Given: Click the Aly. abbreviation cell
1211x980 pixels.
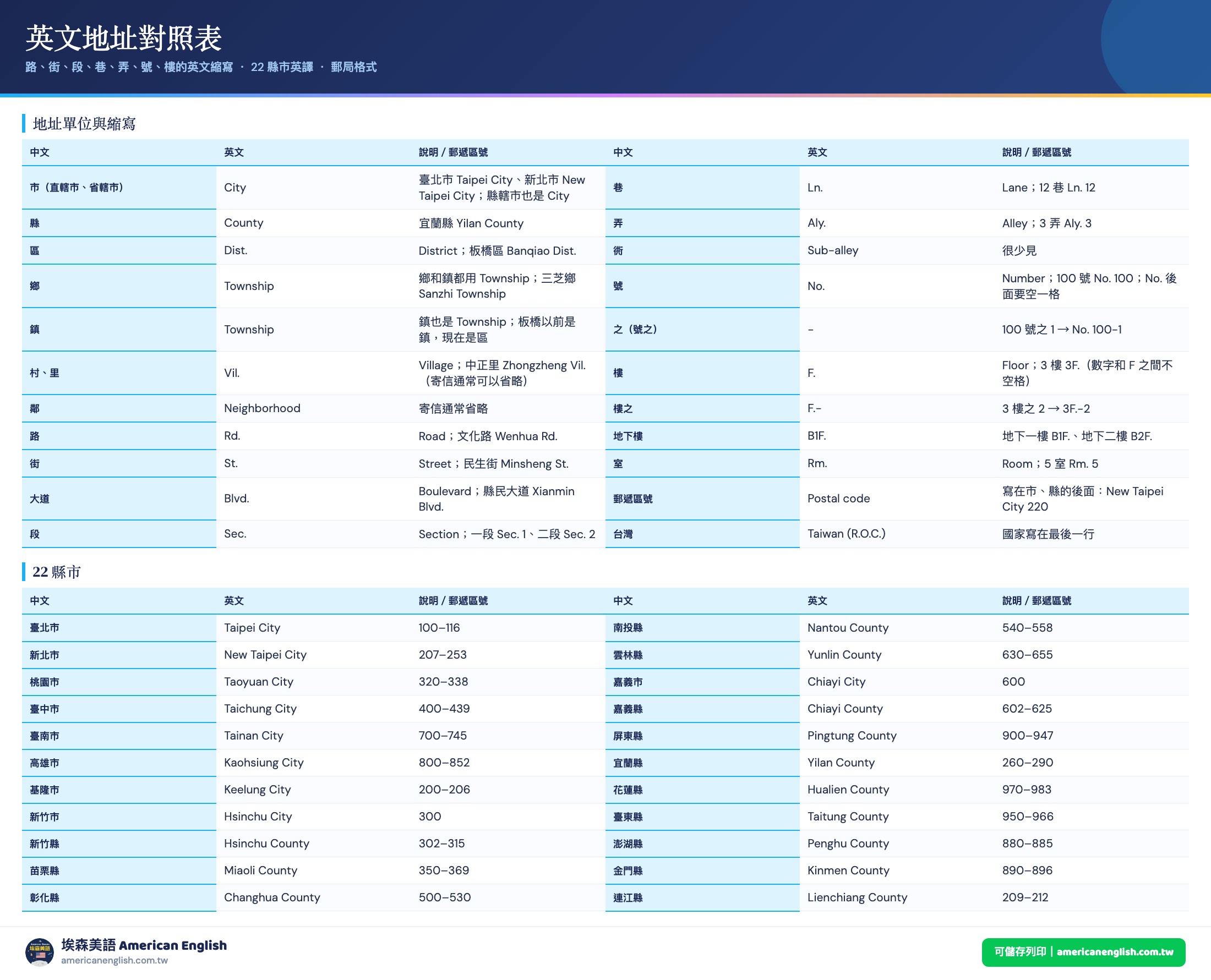Looking at the screenshot, I should point(897,223).
